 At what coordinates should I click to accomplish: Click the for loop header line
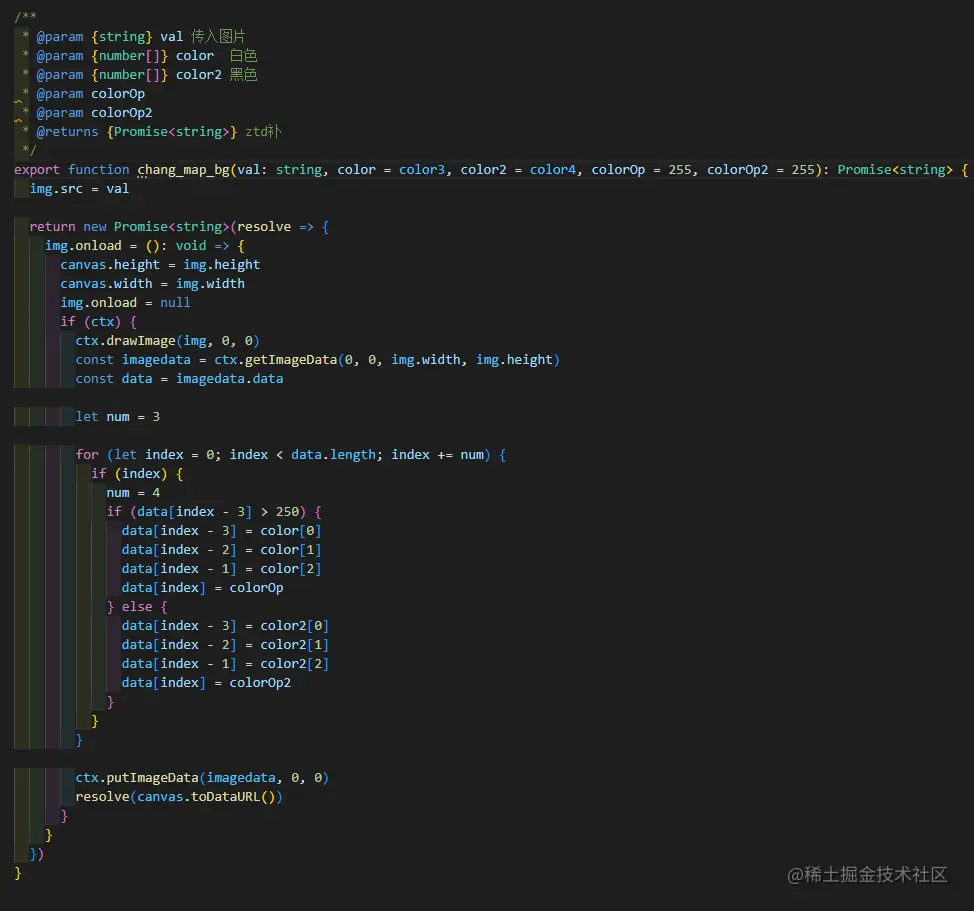[290, 455]
